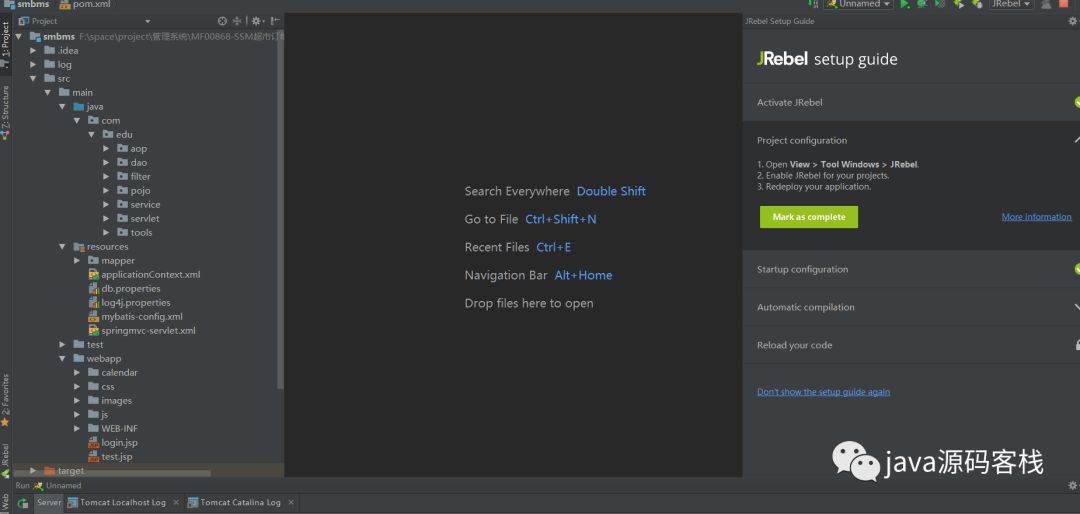Screen dimensions: 1080x514
Task: Click the smbms breadcrumb in navigation bar
Action: click(28, 4)
